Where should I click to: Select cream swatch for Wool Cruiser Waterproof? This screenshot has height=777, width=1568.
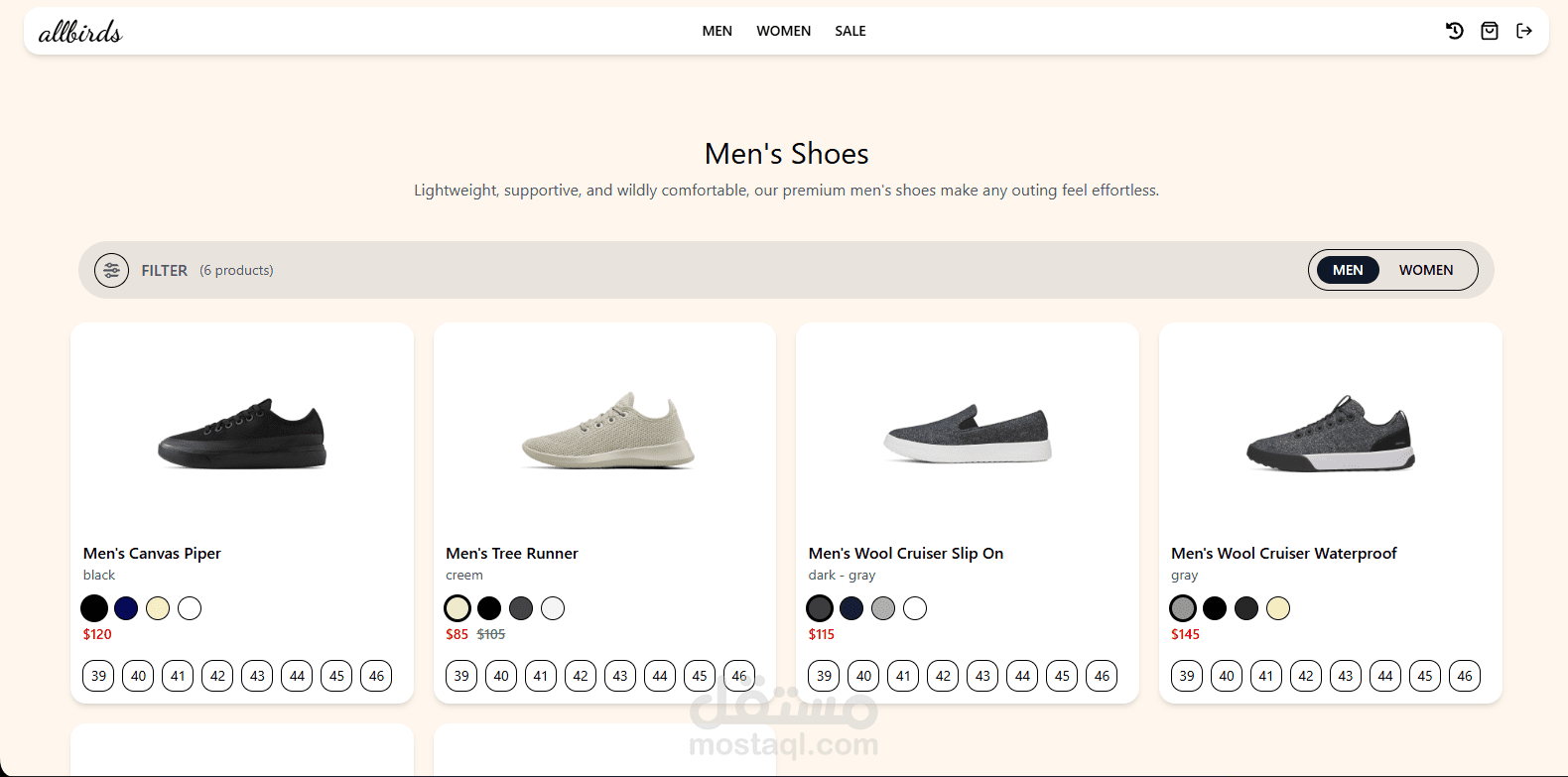(x=1278, y=608)
